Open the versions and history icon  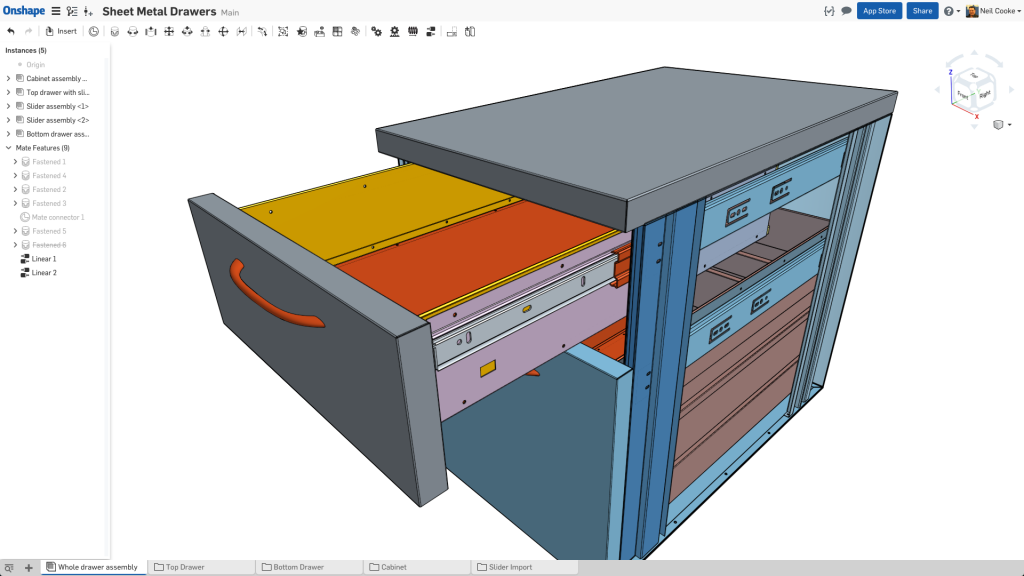click(72, 11)
